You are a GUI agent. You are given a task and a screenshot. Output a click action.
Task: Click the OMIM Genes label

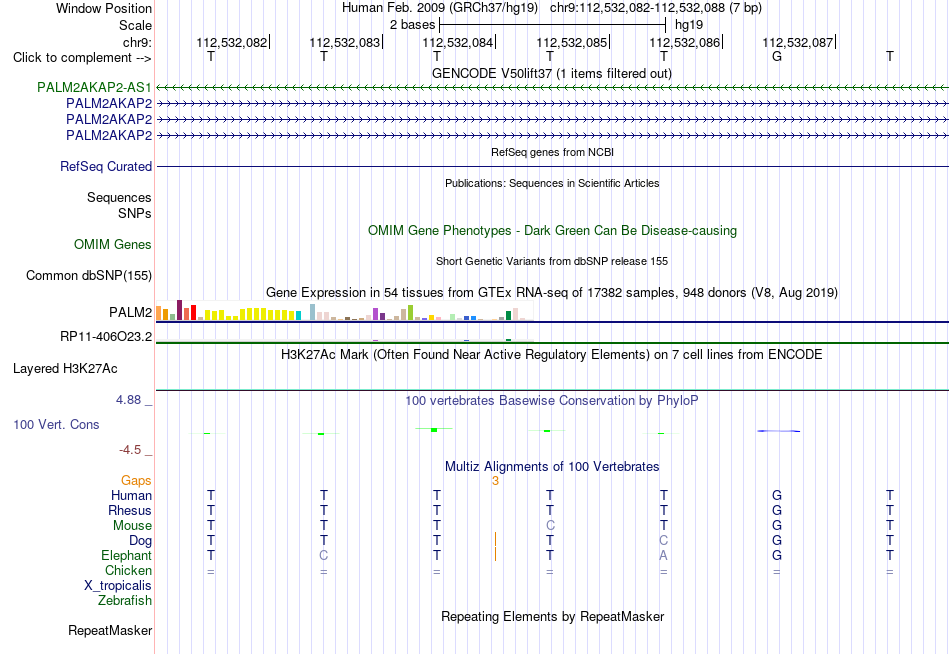(x=113, y=244)
